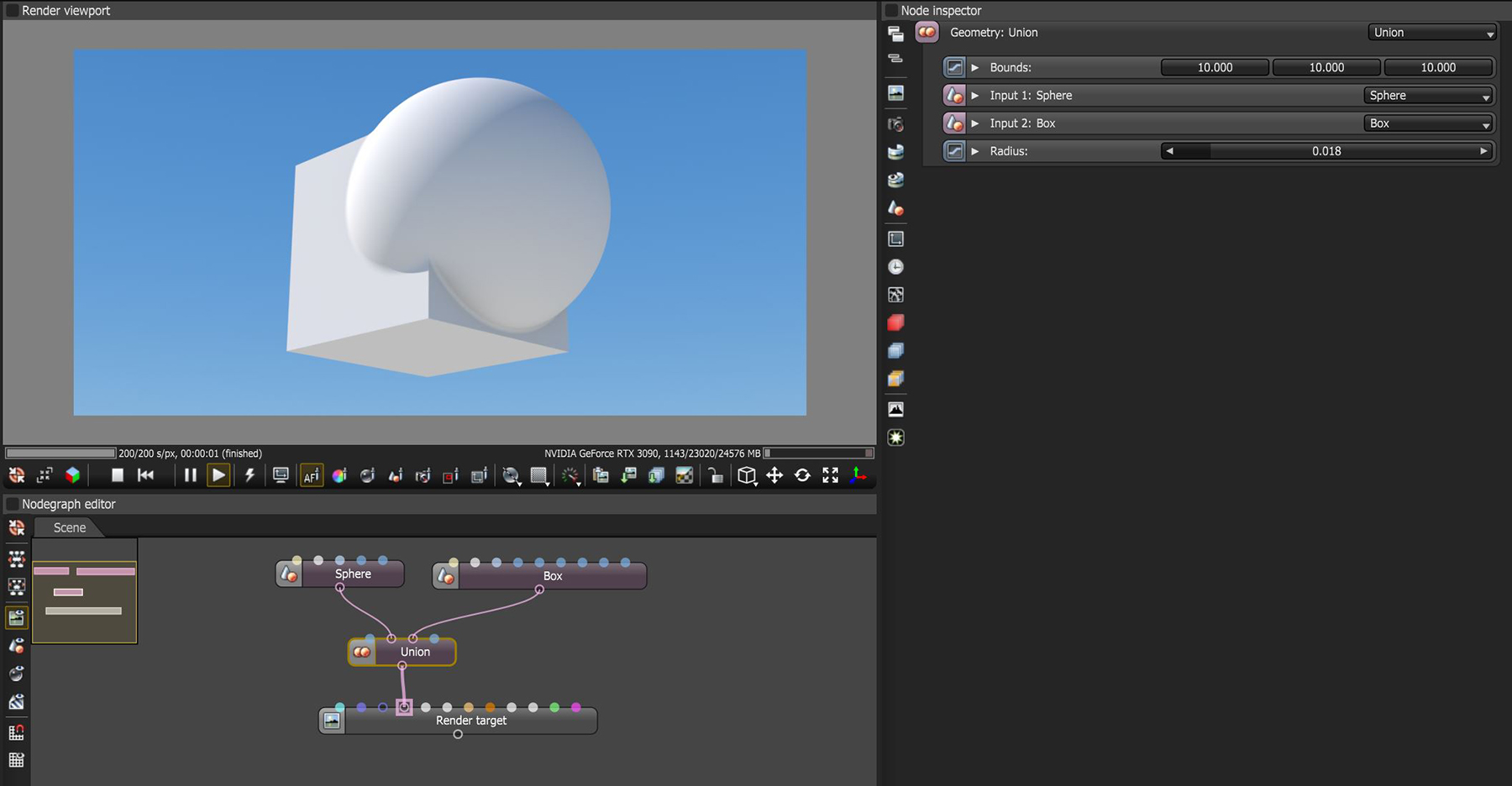The width and height of the screenshot is (1512, 786).
Task: Click the render viewport monitor icon
Action: [x=281, y=475]
